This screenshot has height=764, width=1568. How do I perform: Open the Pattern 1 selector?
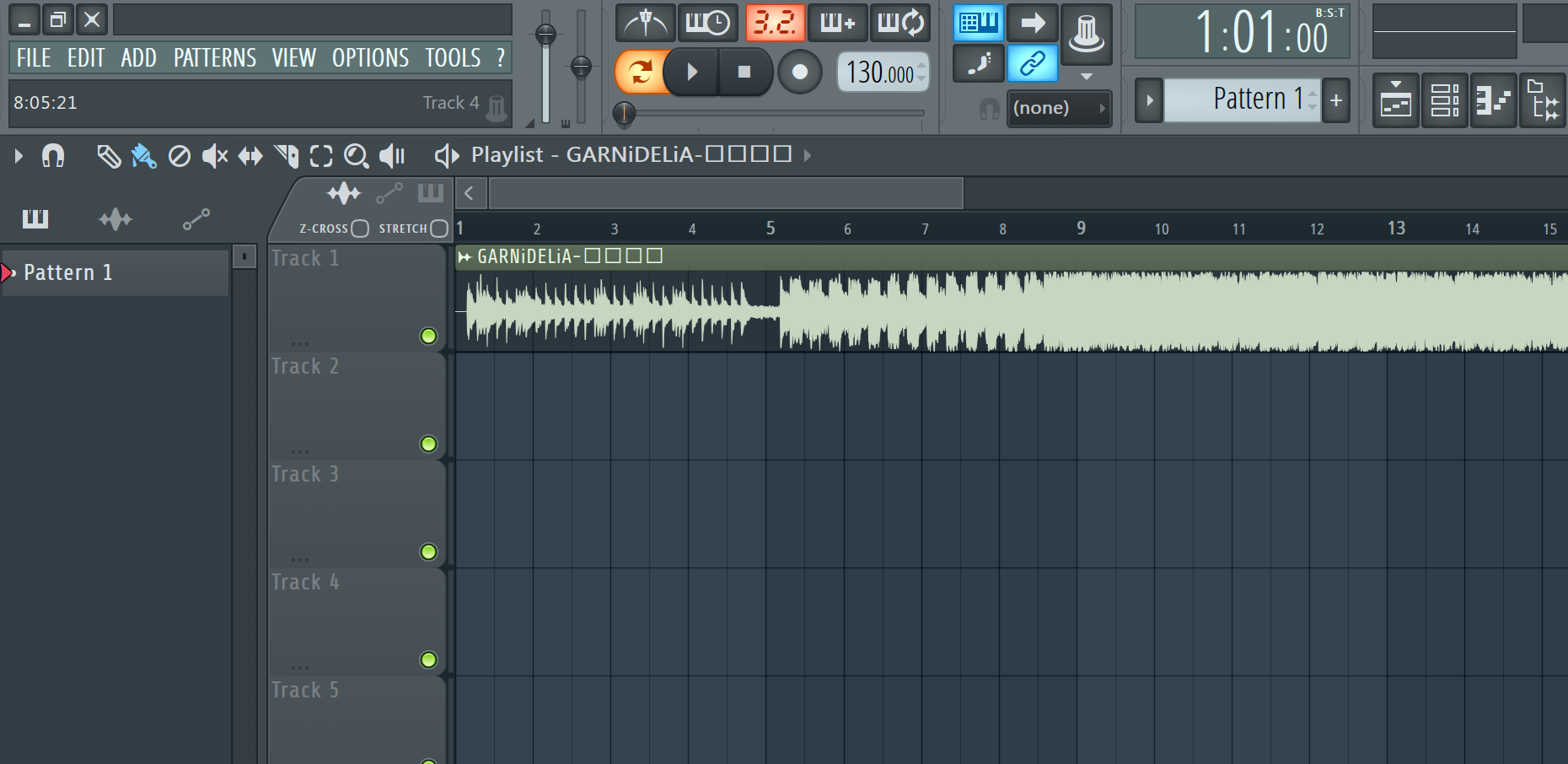(1243, 100)
